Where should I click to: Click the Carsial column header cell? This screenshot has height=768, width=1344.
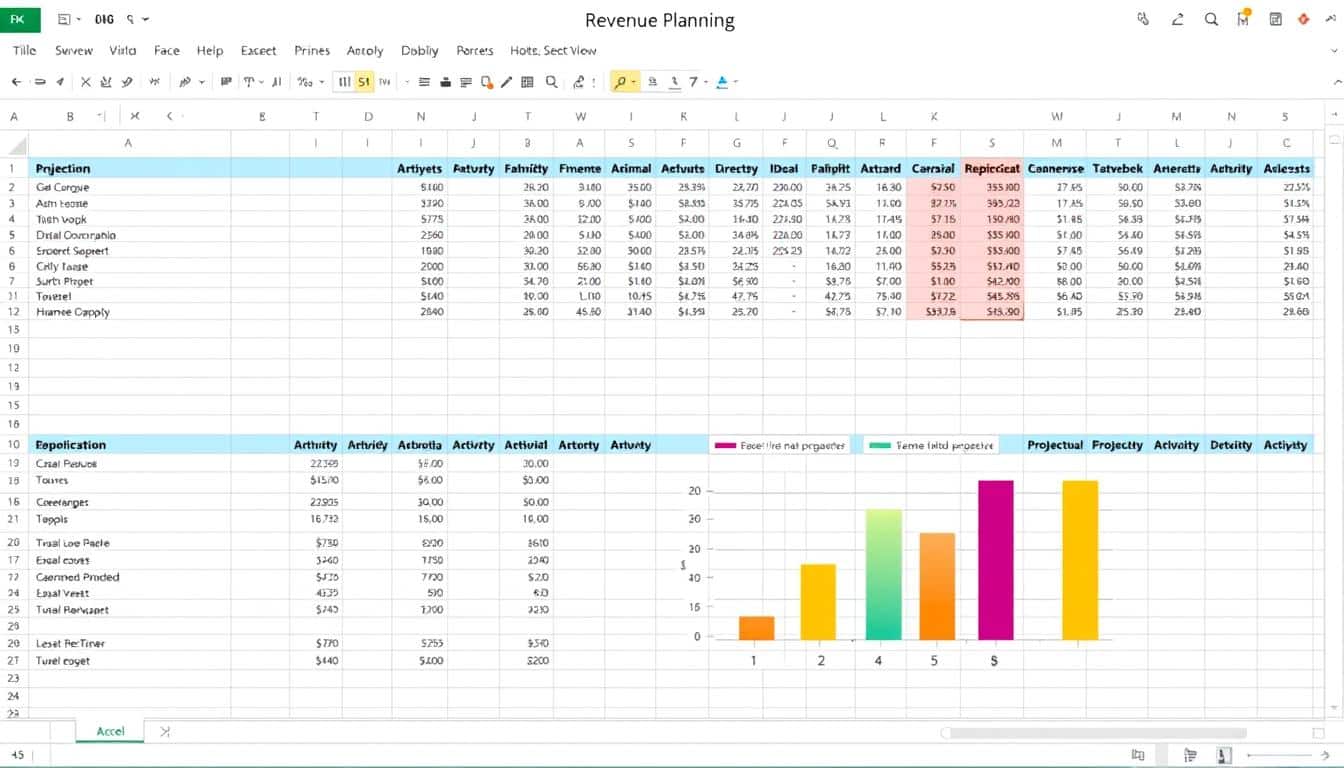tap(934, 169)
